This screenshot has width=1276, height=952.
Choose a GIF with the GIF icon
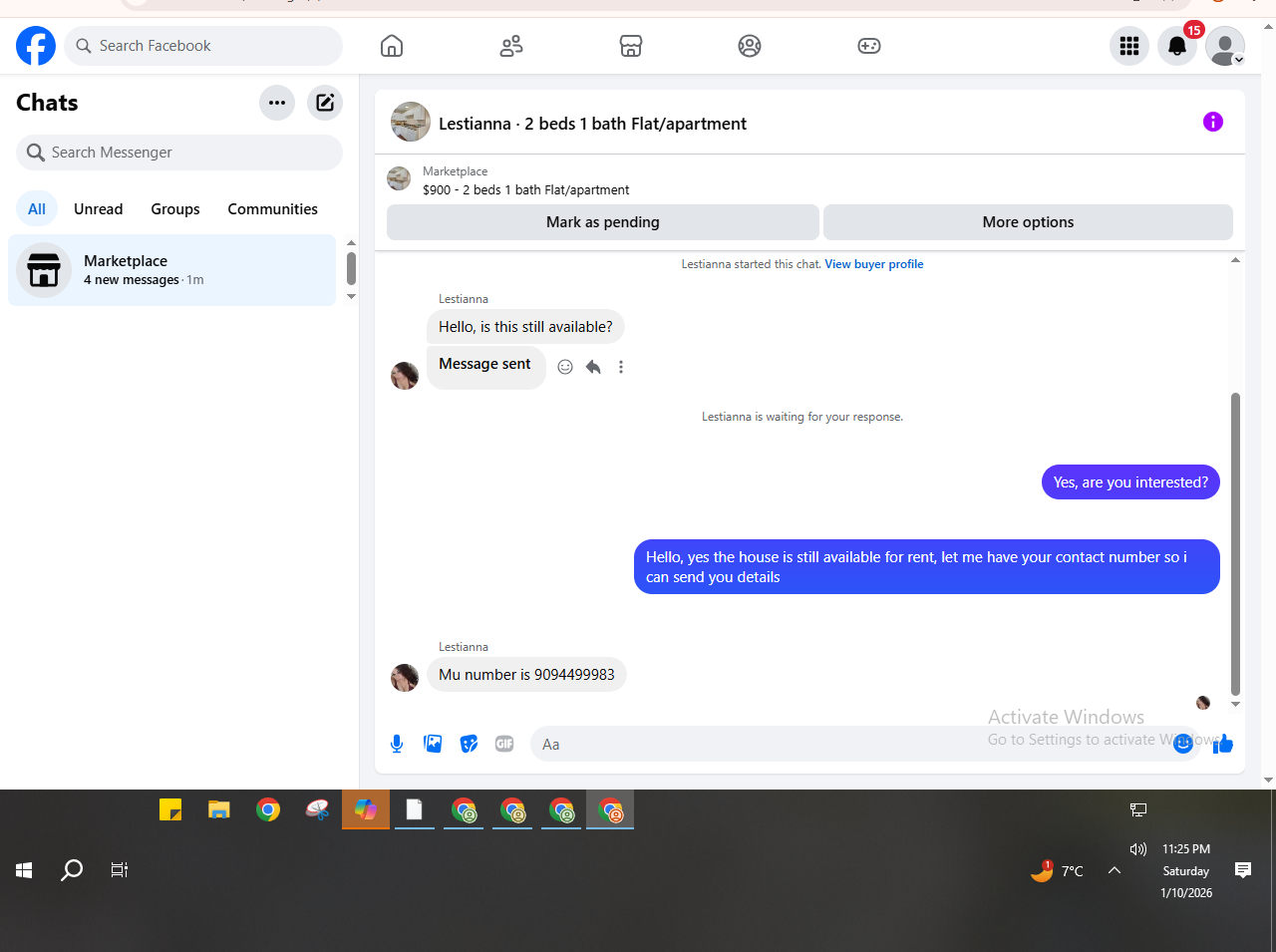tap(504, 744)
